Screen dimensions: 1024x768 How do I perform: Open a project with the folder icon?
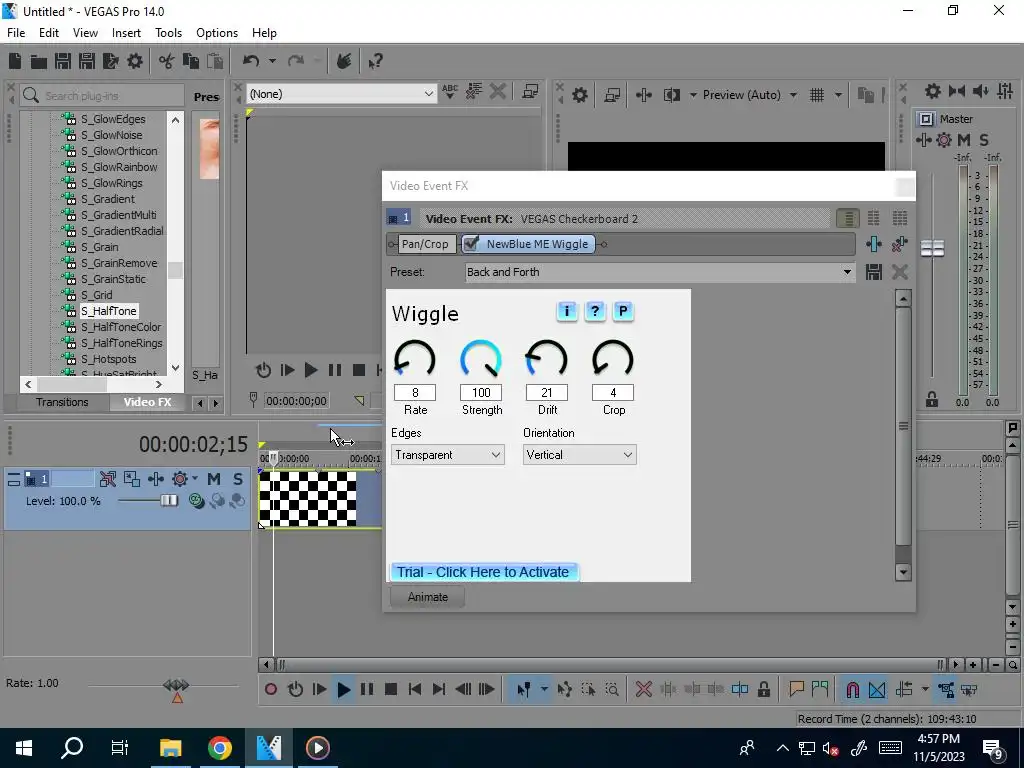tap(39, 61)
